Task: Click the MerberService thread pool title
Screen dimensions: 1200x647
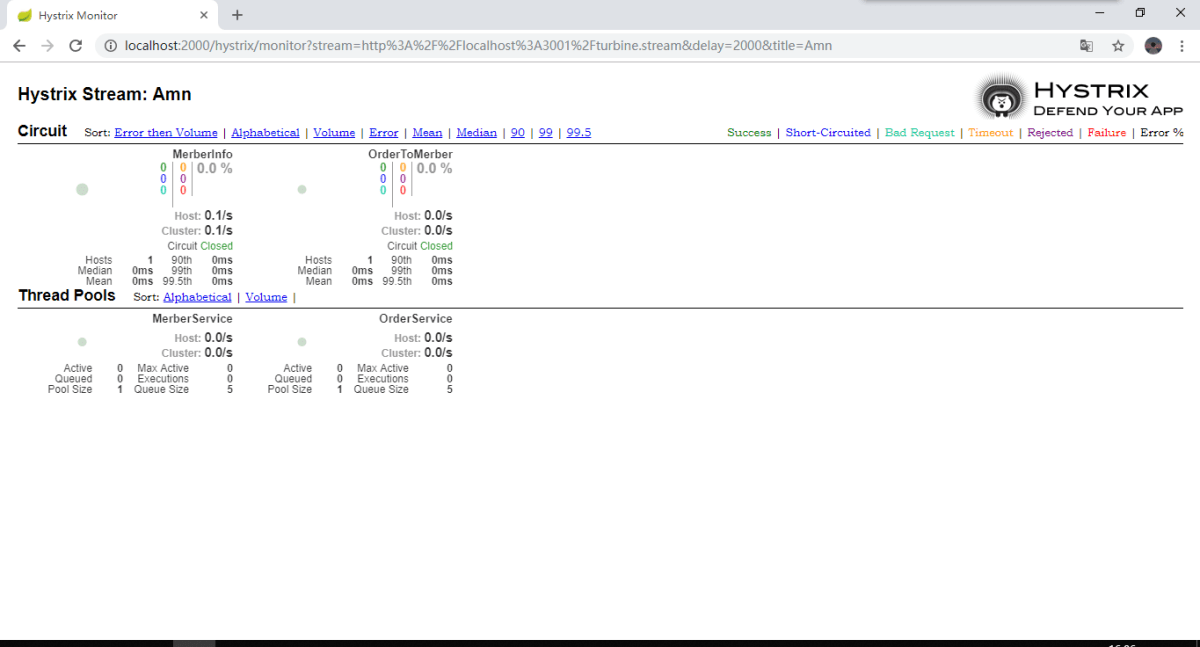Action: coord(192,319)
